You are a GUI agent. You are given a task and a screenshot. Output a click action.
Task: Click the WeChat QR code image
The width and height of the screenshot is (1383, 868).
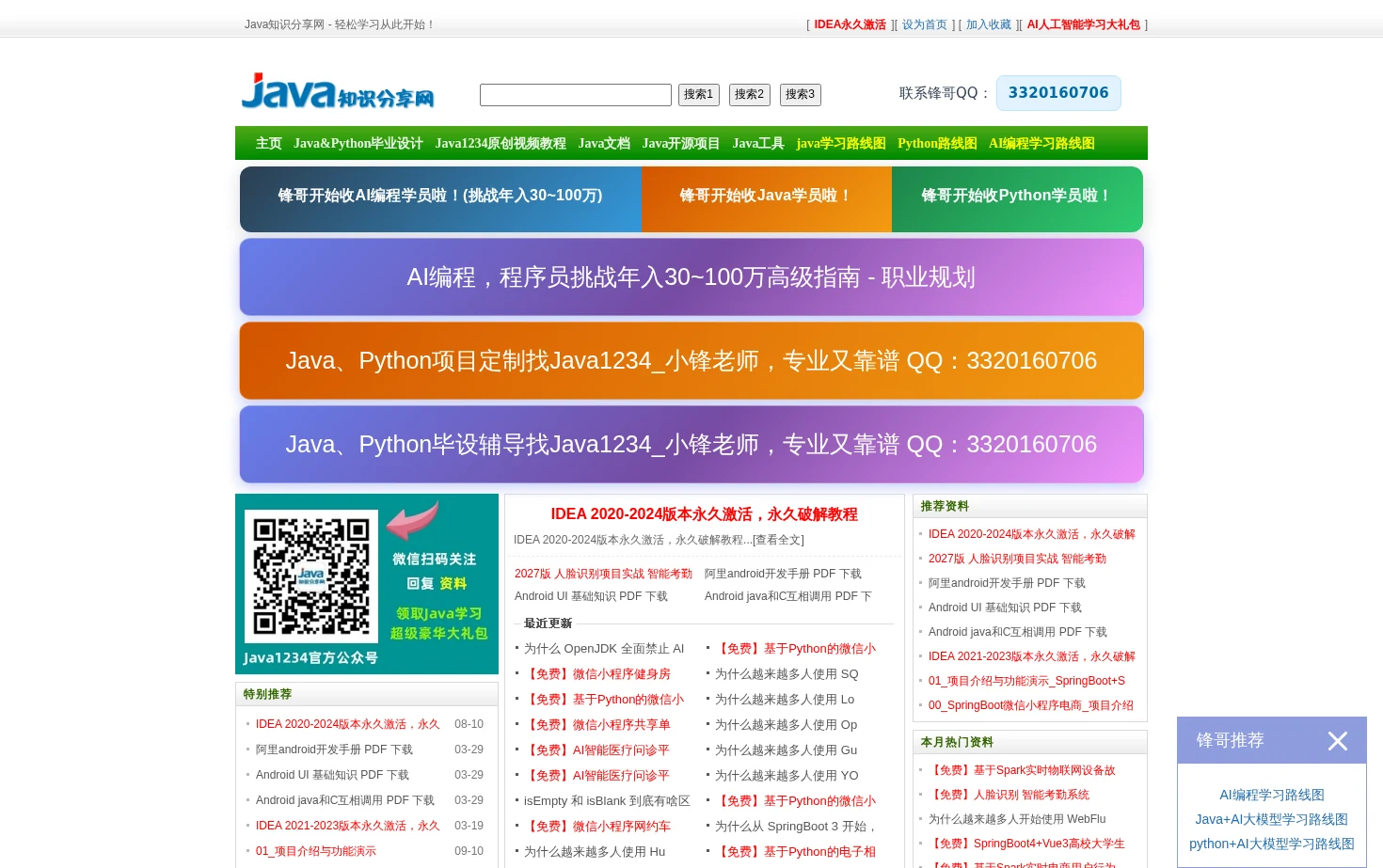pyautogui.click(x=311, y=576)
